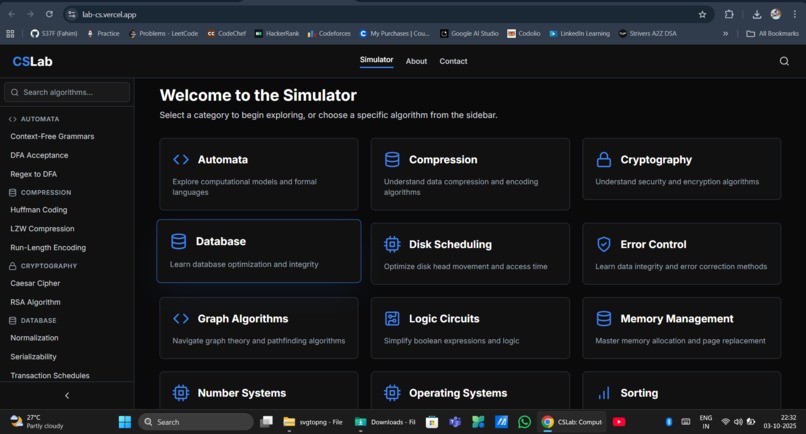The image size is (806, 434).
Task: Click the Chrome profile avatar
Action: (776, 14)
